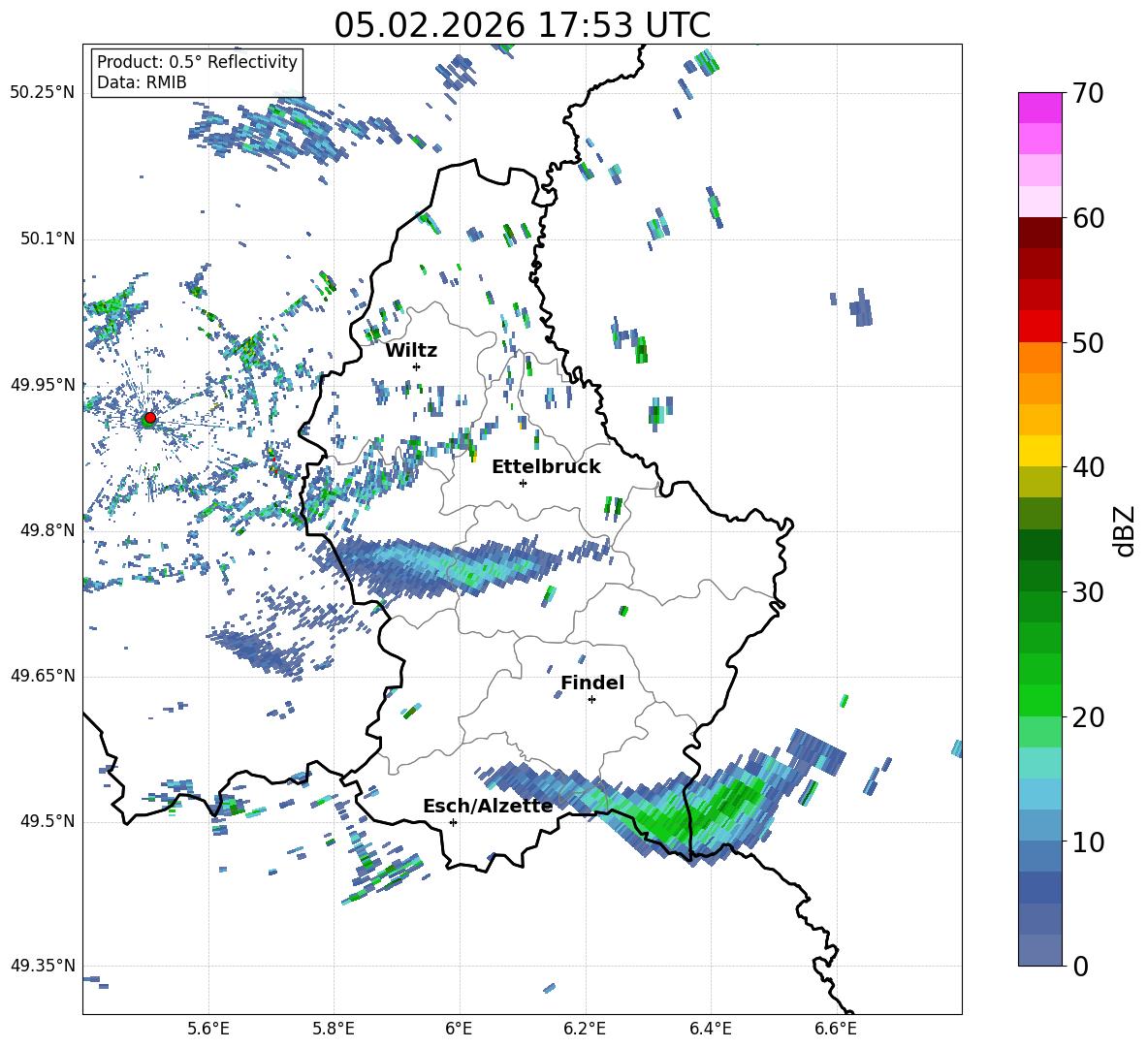Click the bright red colorbar segment above 50

click(1039, 327)
